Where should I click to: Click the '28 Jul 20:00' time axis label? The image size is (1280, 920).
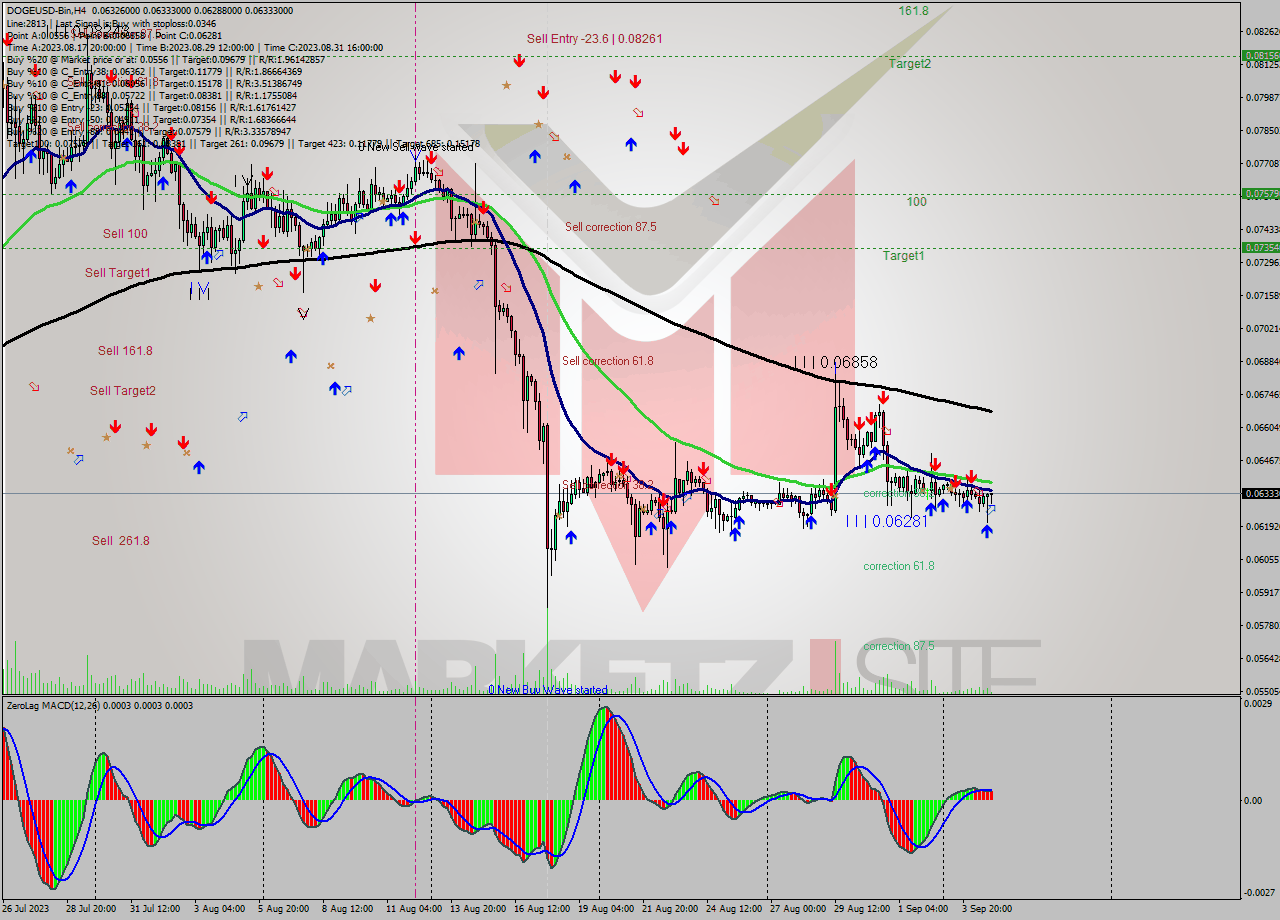90,909
